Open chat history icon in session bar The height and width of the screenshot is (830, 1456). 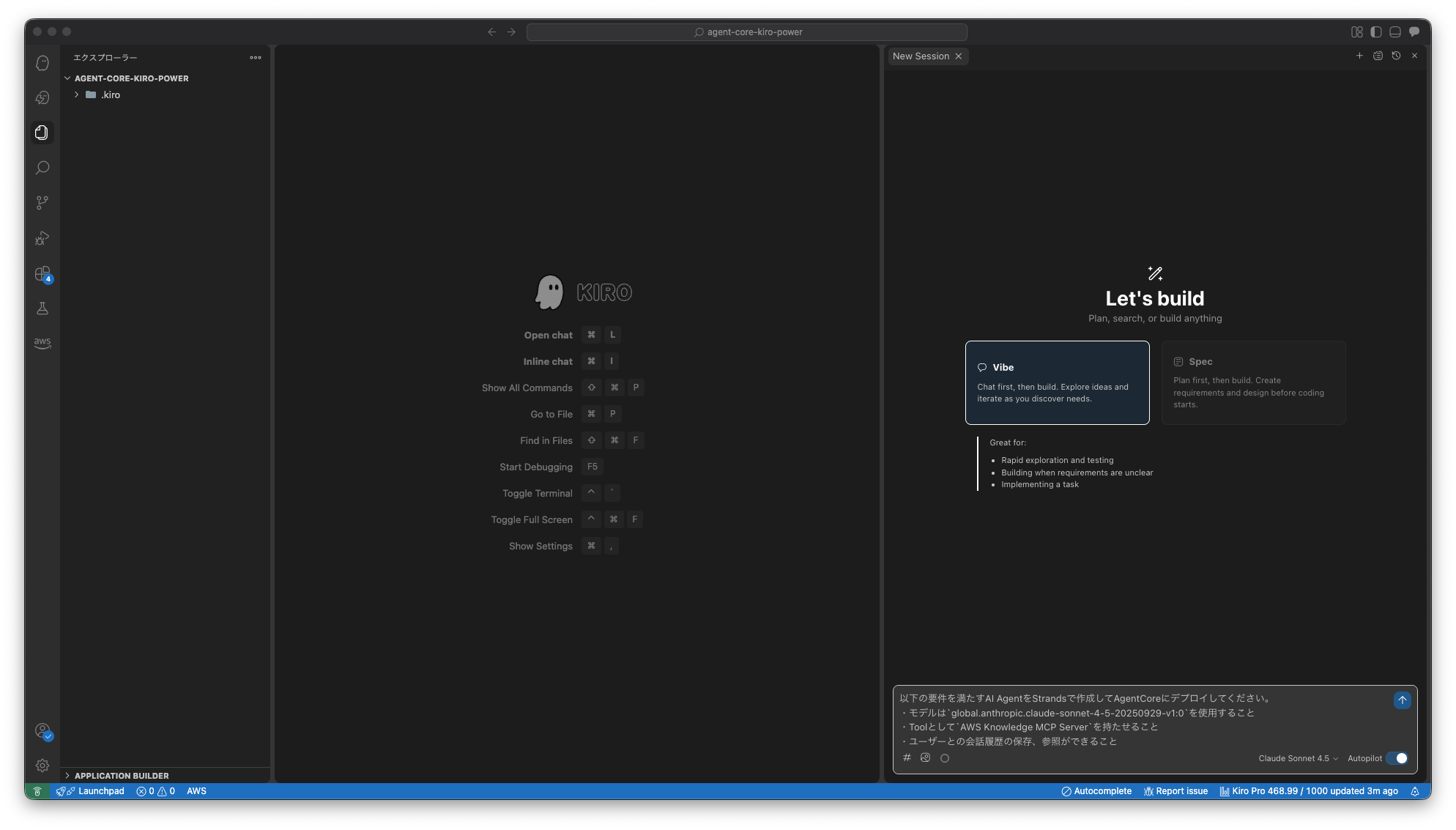(x=1396, y=56)
